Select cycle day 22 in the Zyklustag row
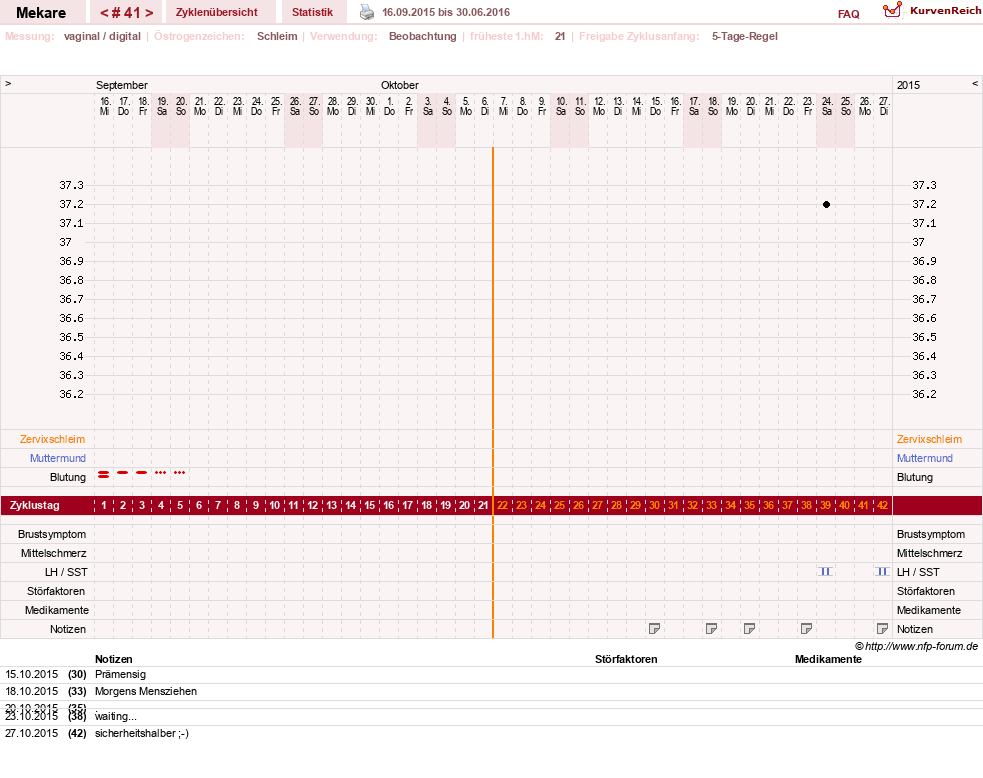 click(x=503, y=505)
